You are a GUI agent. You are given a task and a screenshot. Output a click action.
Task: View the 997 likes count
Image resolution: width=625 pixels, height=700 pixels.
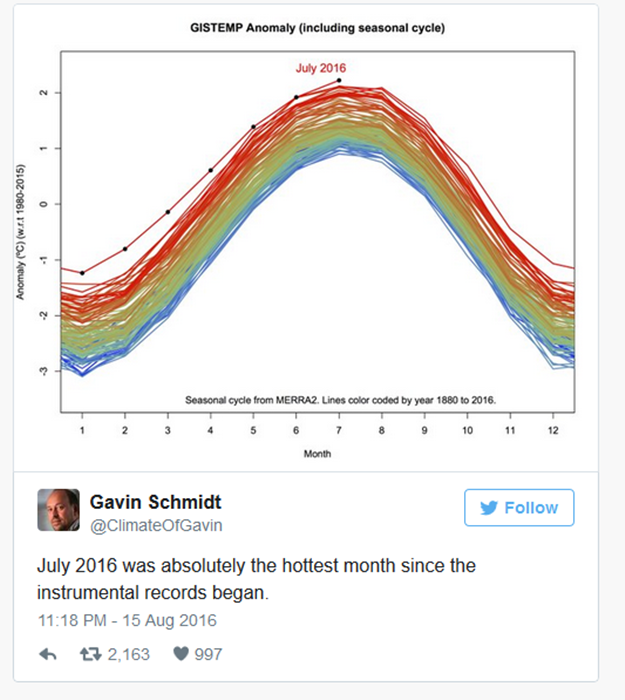(207, 654)
